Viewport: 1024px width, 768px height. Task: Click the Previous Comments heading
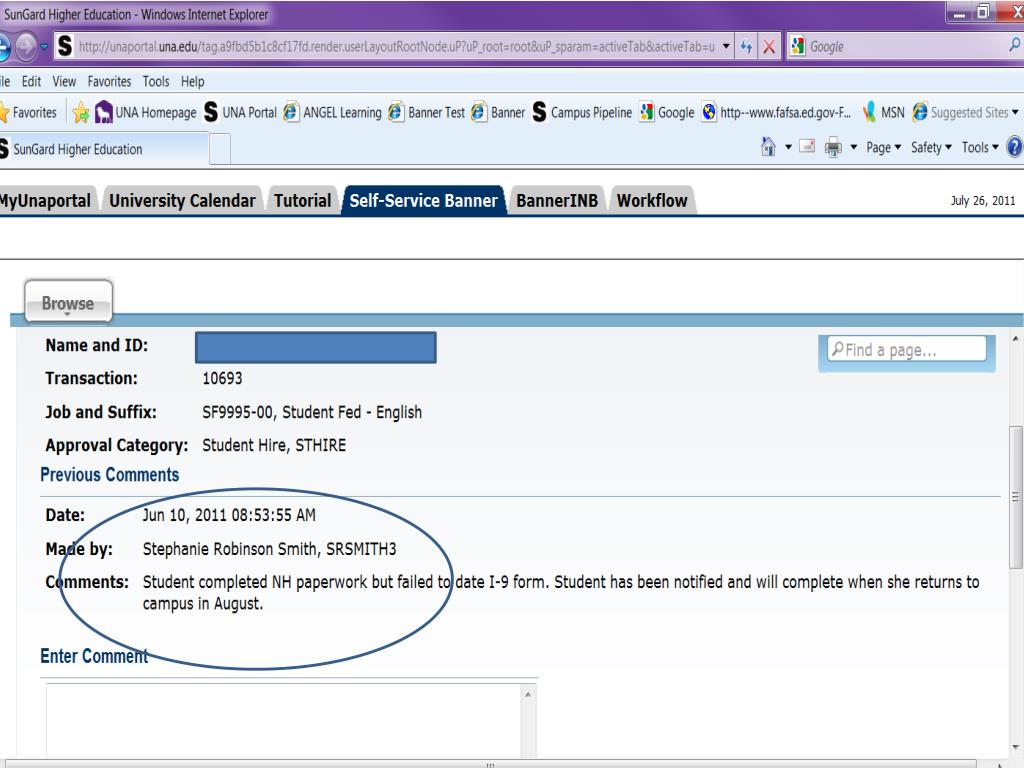[110, 475]
